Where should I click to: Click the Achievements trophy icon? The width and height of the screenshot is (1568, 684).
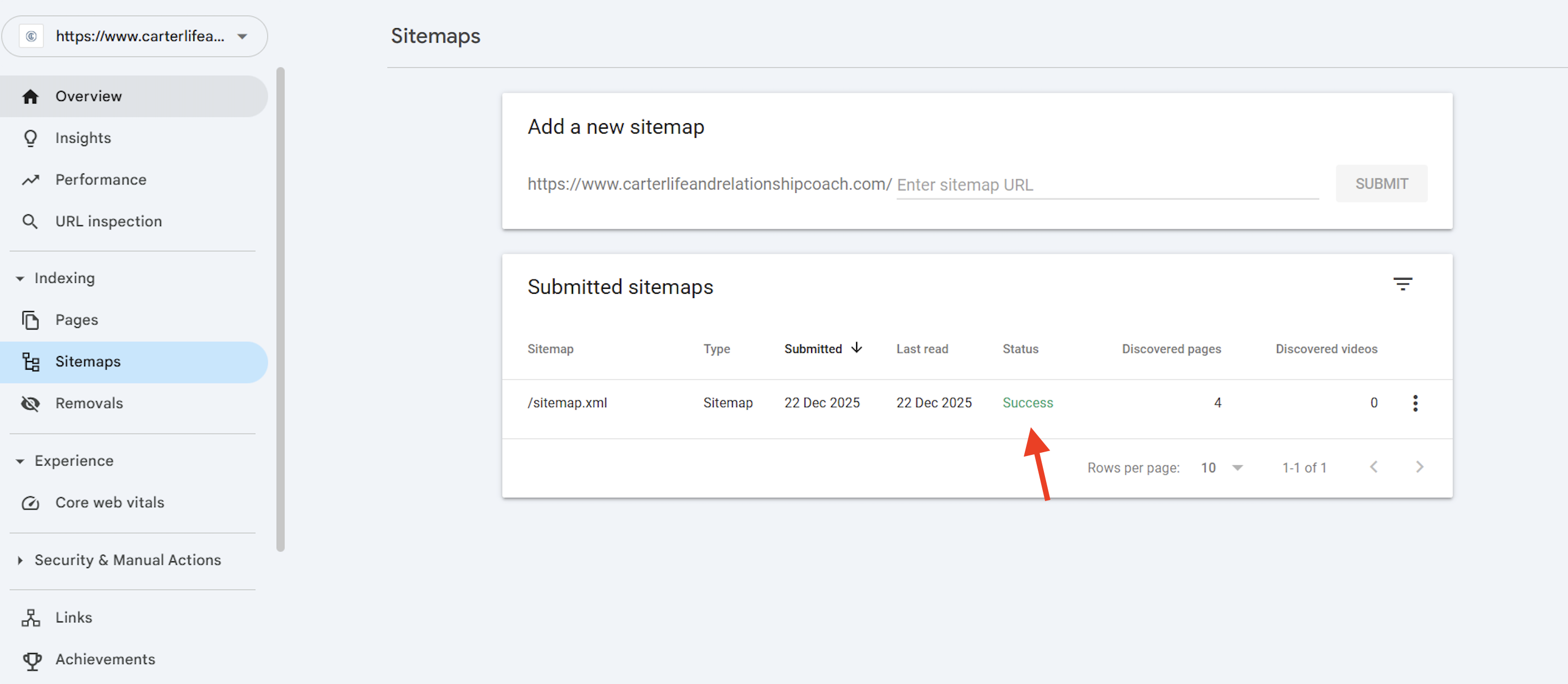31,660
